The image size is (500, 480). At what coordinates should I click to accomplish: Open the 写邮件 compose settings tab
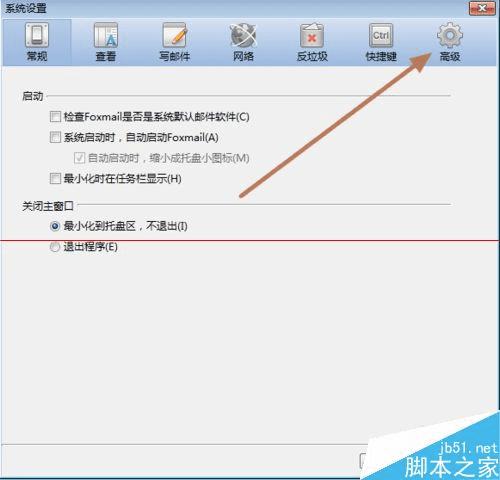pyautogui.click(x=174, y=42)
